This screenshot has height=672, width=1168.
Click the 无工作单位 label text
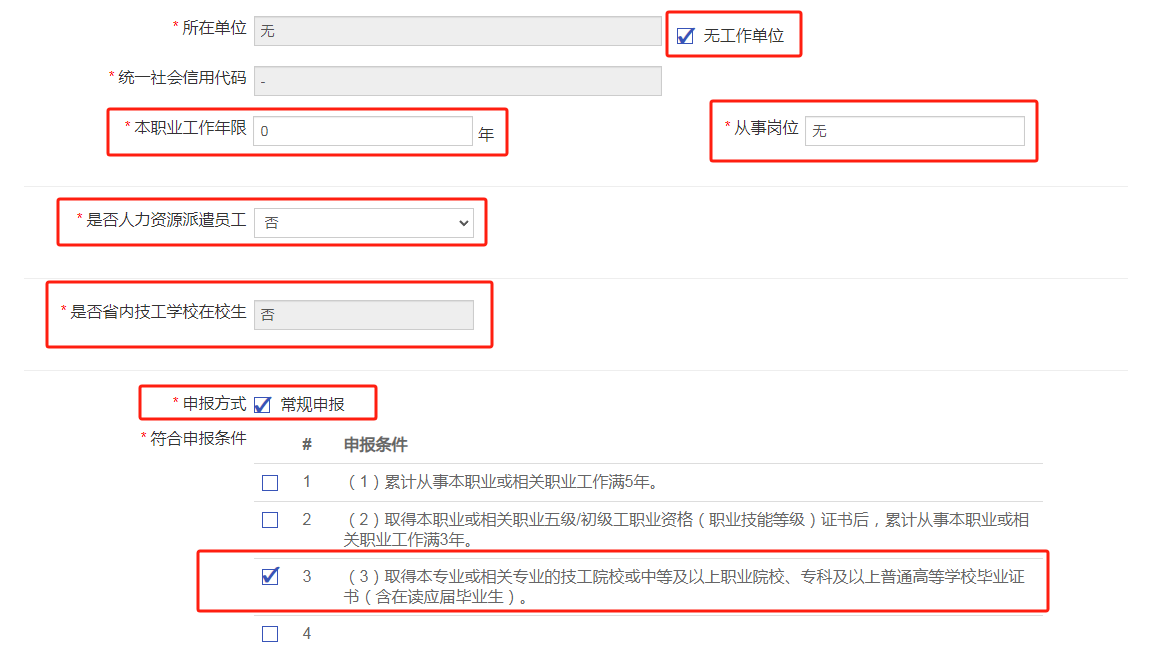pyautogui.click(x=743, y=36)
